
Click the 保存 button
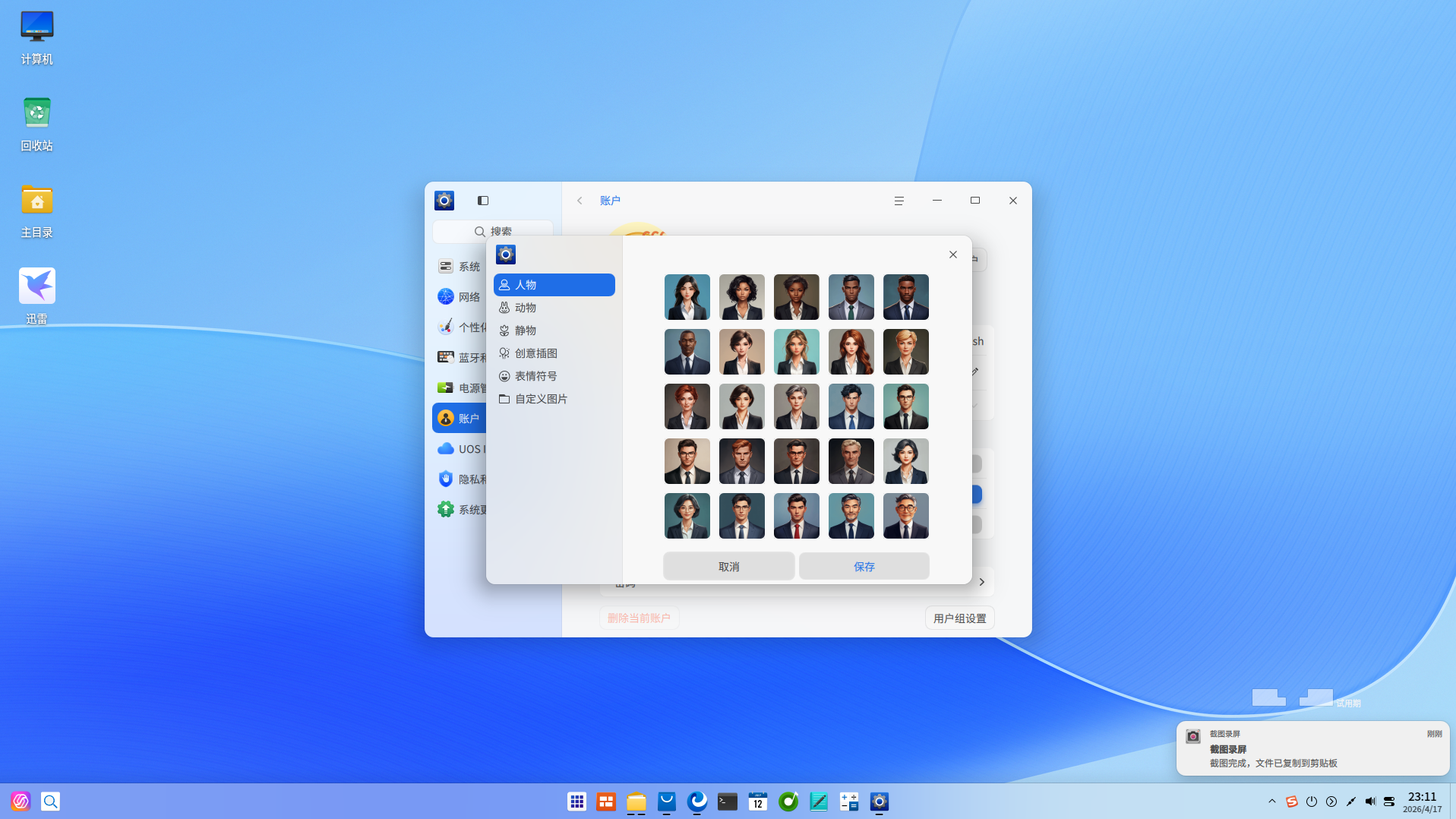(x=864, y=567)
